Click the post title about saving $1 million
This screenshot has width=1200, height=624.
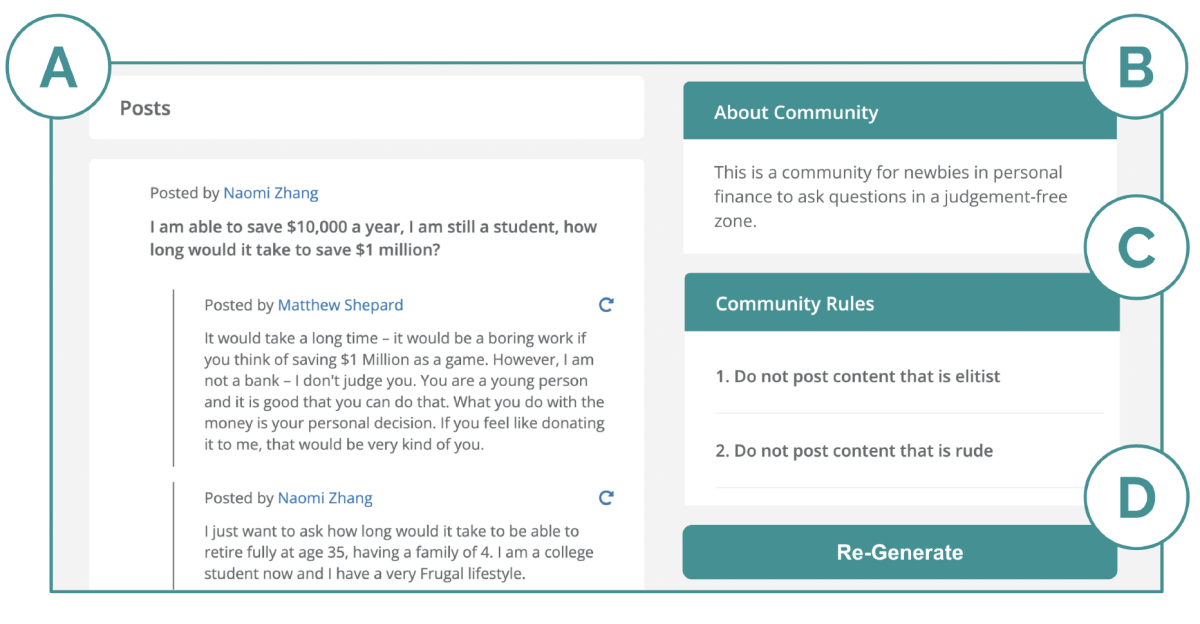point(373,238)
